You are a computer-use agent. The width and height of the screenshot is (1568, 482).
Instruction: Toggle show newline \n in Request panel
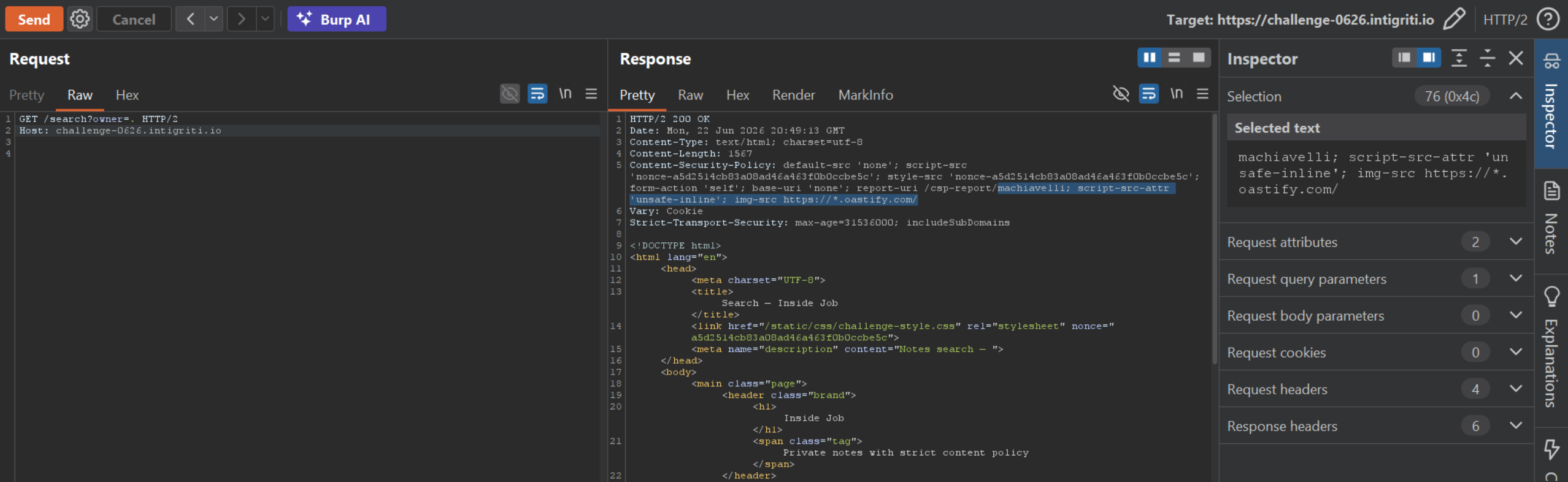[565, 94]
